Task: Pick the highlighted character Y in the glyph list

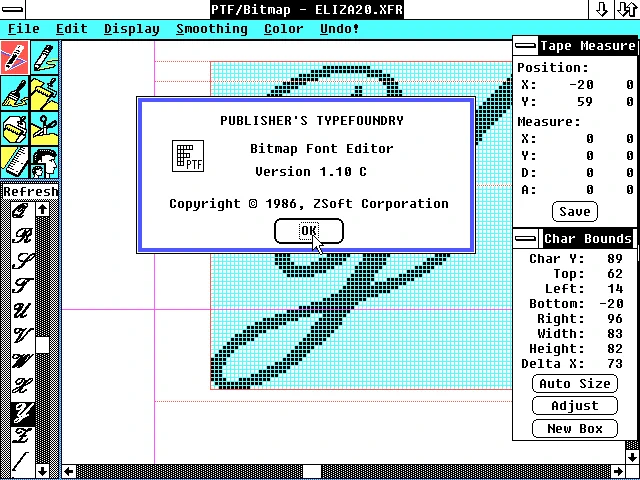Action: pyautogui.click(x=22, y=412)
